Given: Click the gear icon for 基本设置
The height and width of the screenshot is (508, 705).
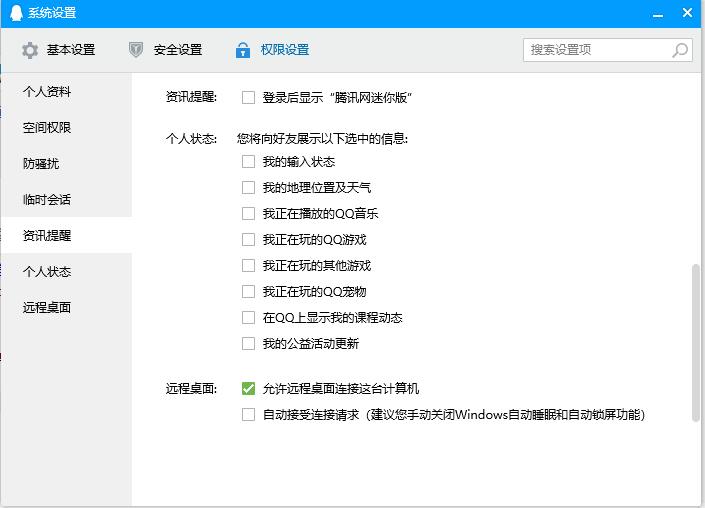Looking at the screenshot, I should coord(30,50).
